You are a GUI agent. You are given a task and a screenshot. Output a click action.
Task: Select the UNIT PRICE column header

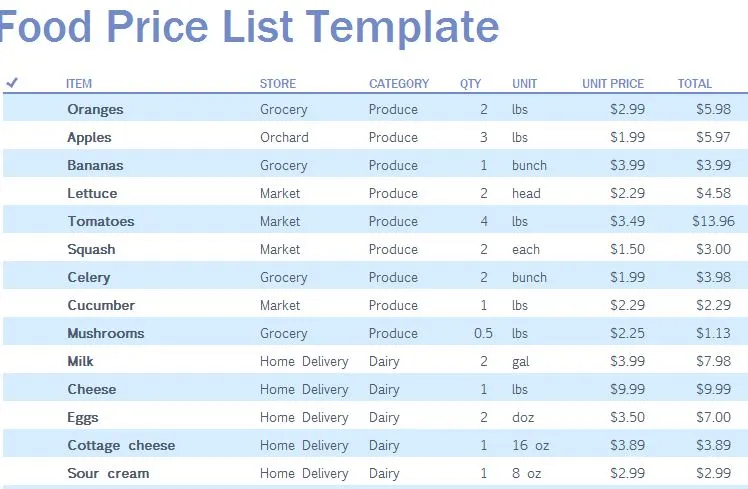coord(613,84)
